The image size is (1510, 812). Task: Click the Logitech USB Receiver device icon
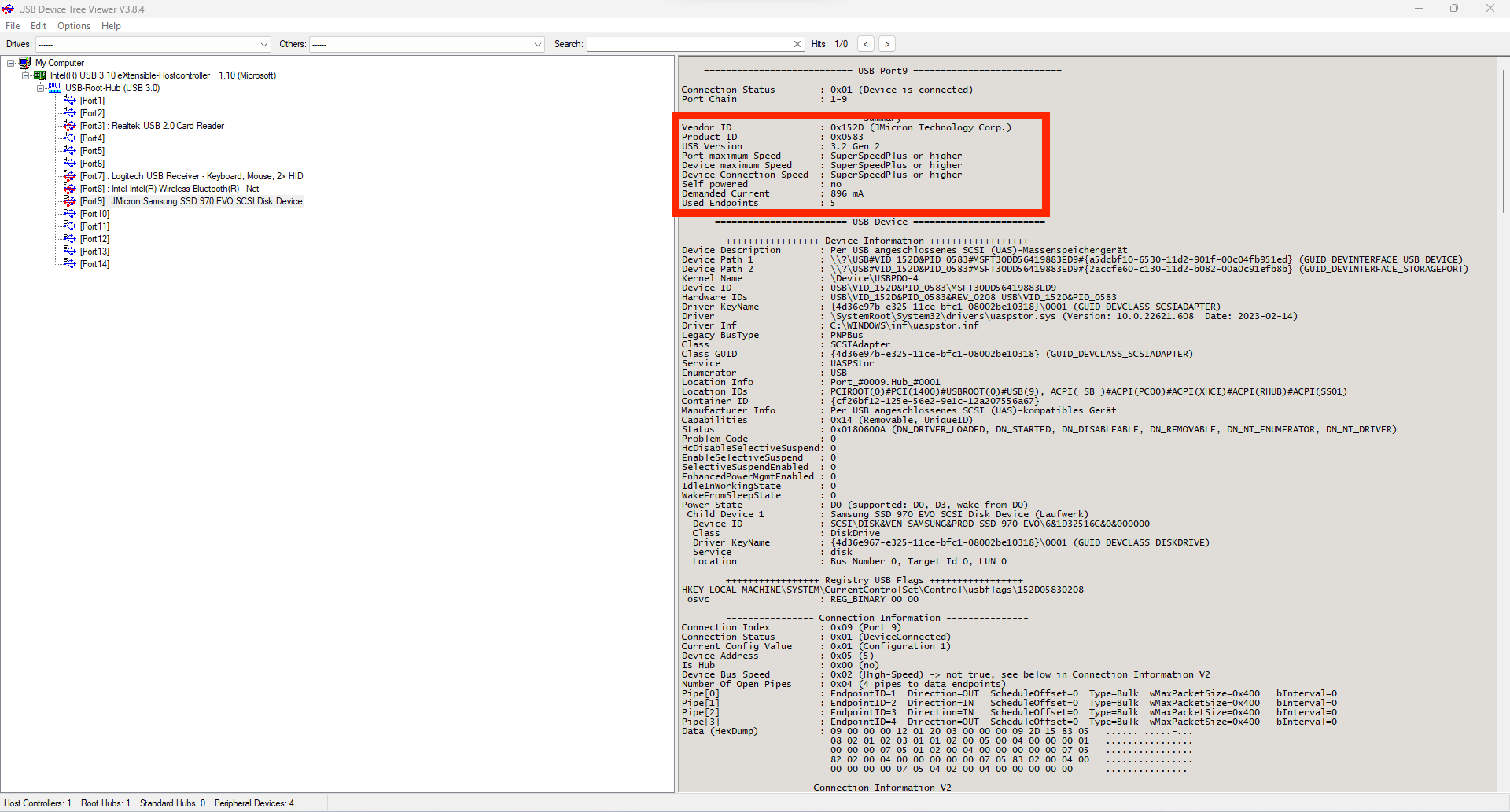(x=70, y=176)
